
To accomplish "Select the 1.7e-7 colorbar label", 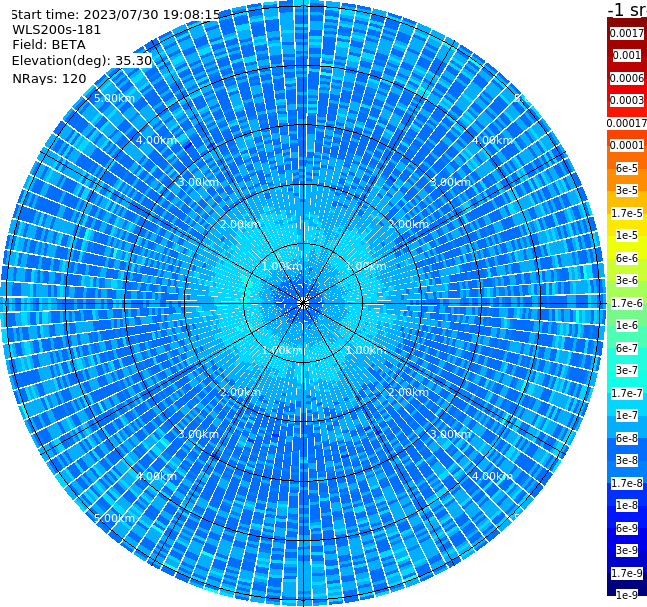I will [x=627, y=393].
